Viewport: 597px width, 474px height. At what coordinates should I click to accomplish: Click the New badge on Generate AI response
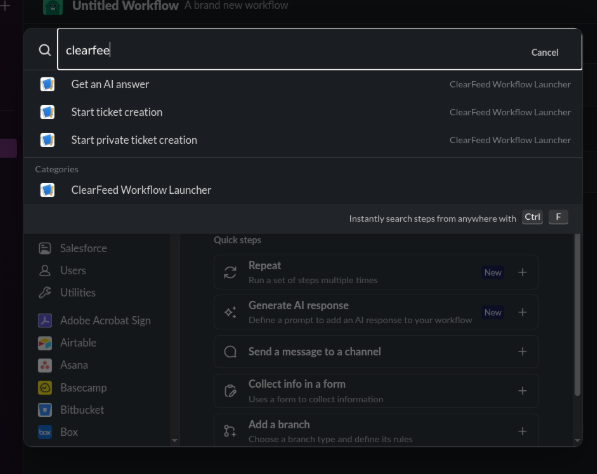point(493,313)
